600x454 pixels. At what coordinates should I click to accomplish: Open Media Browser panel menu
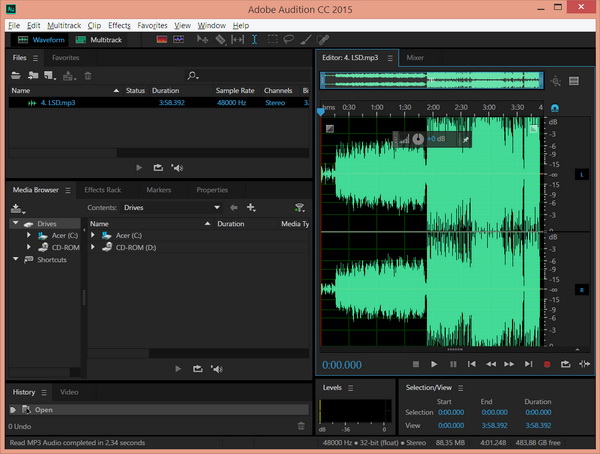68,190
